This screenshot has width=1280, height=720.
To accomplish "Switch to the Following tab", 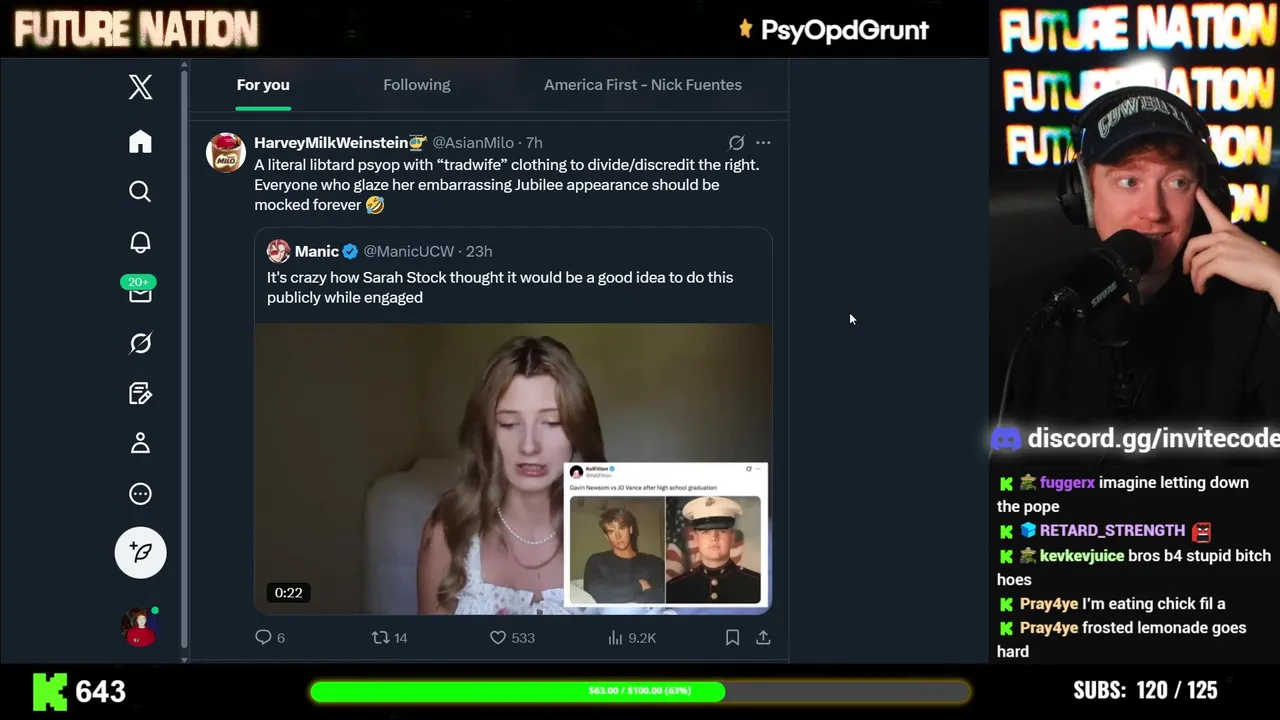I will coord(416,85).
